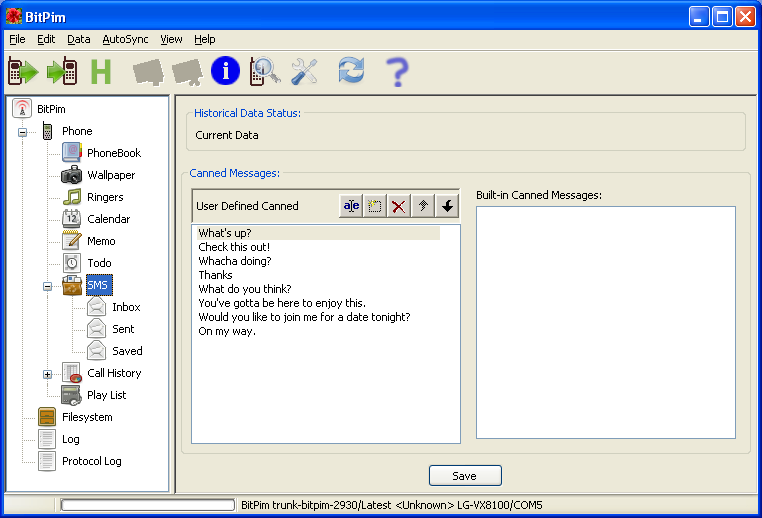Click the Save button
762x518 pixels.
pos(465,476)
